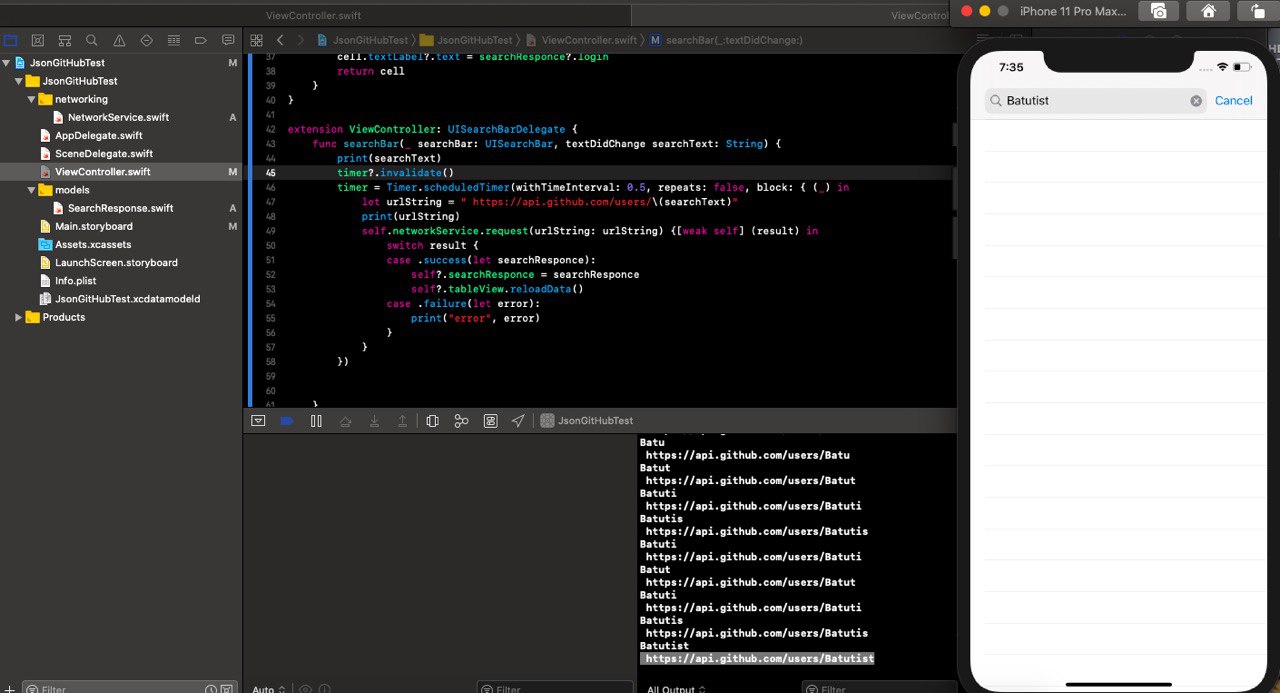This screenshot has height=693, width=1280.
Task: Open searchBar(_:textDidChange:) method breadcrumb
Action: point(727,40)
